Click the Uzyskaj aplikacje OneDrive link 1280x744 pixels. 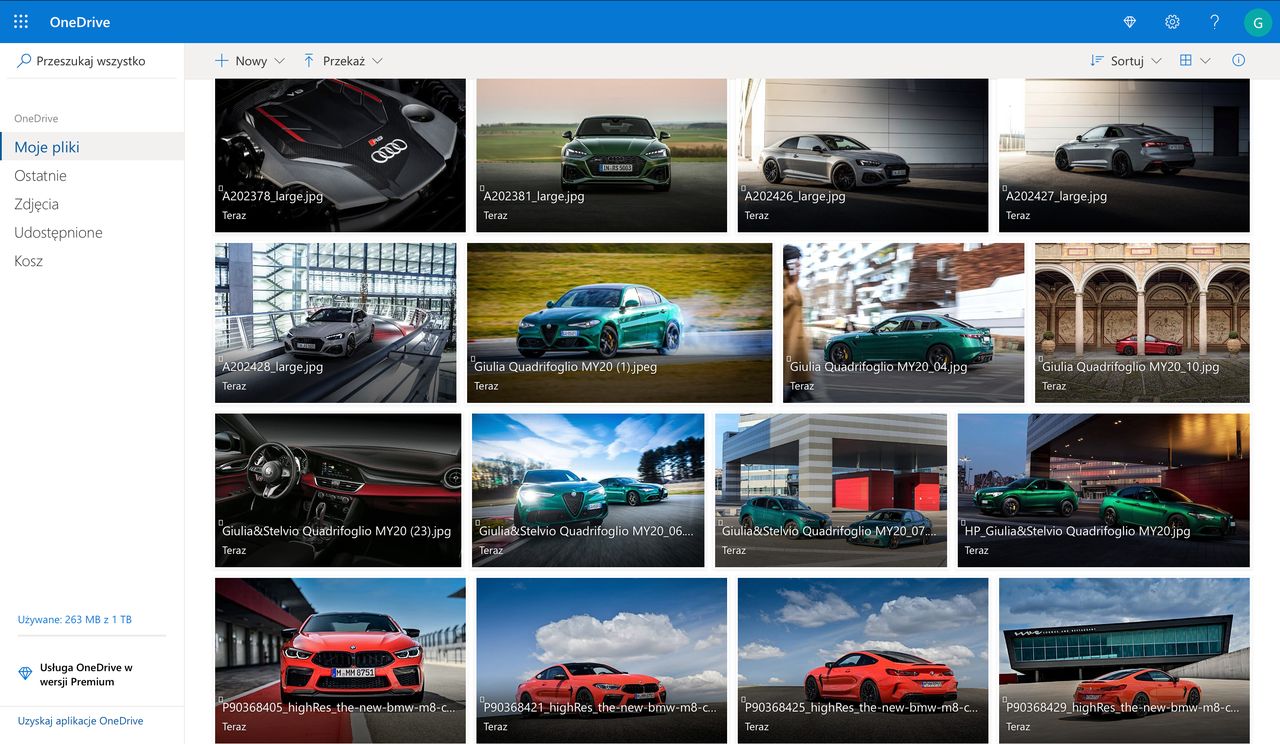[x=80, y=721]
